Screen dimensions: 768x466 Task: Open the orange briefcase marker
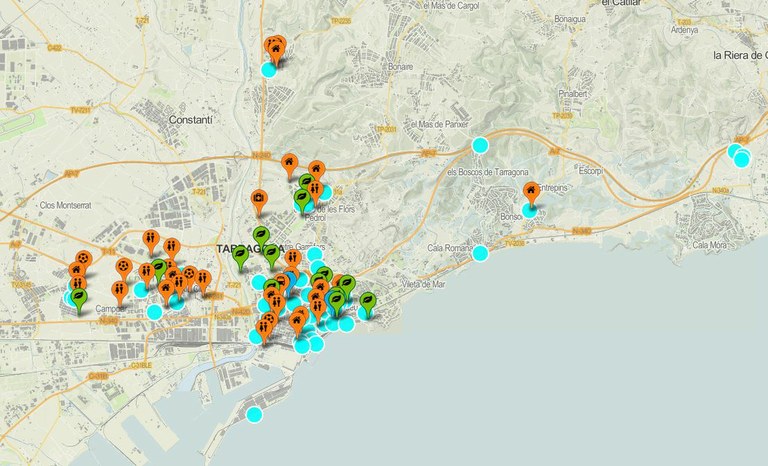(x=258, y=199)
